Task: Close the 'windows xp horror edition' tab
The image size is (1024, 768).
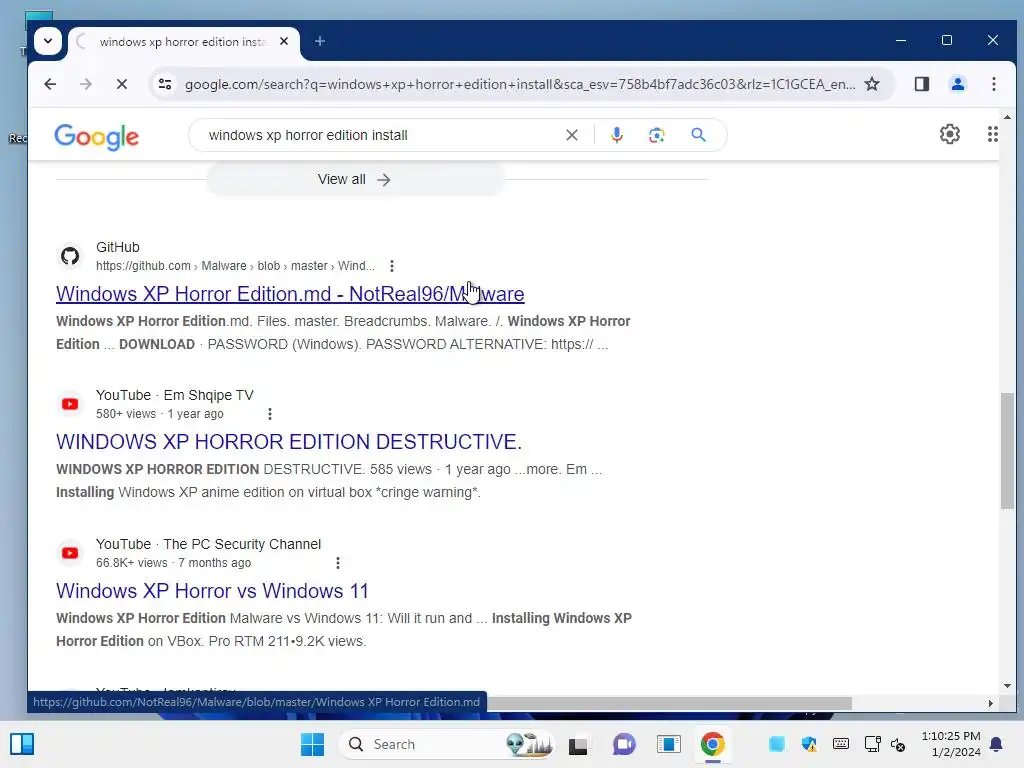Action: pos(283,41)
